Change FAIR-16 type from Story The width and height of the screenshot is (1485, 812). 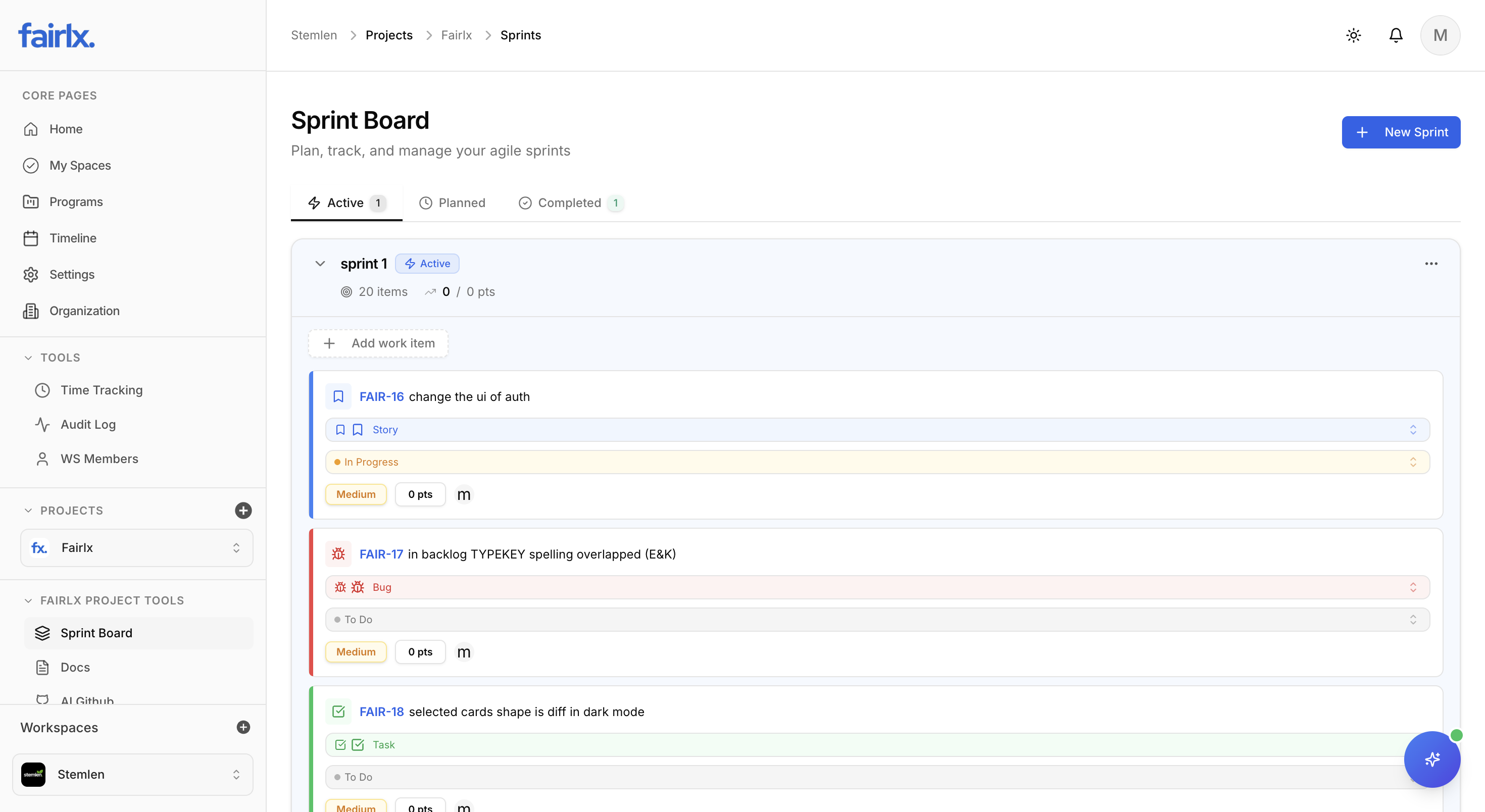click(x=877, y=430)
